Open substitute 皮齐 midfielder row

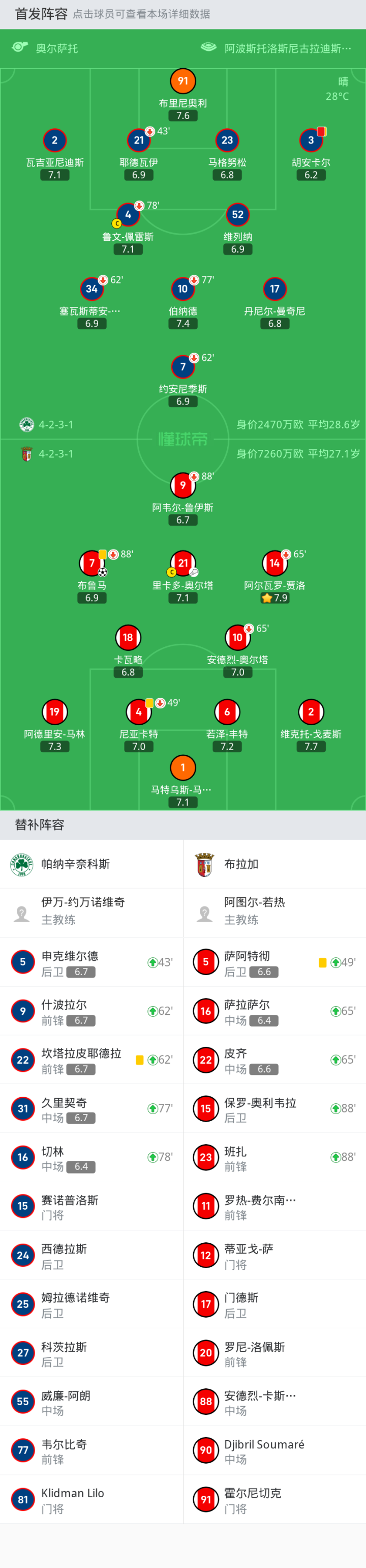[x=273, y=1060]
